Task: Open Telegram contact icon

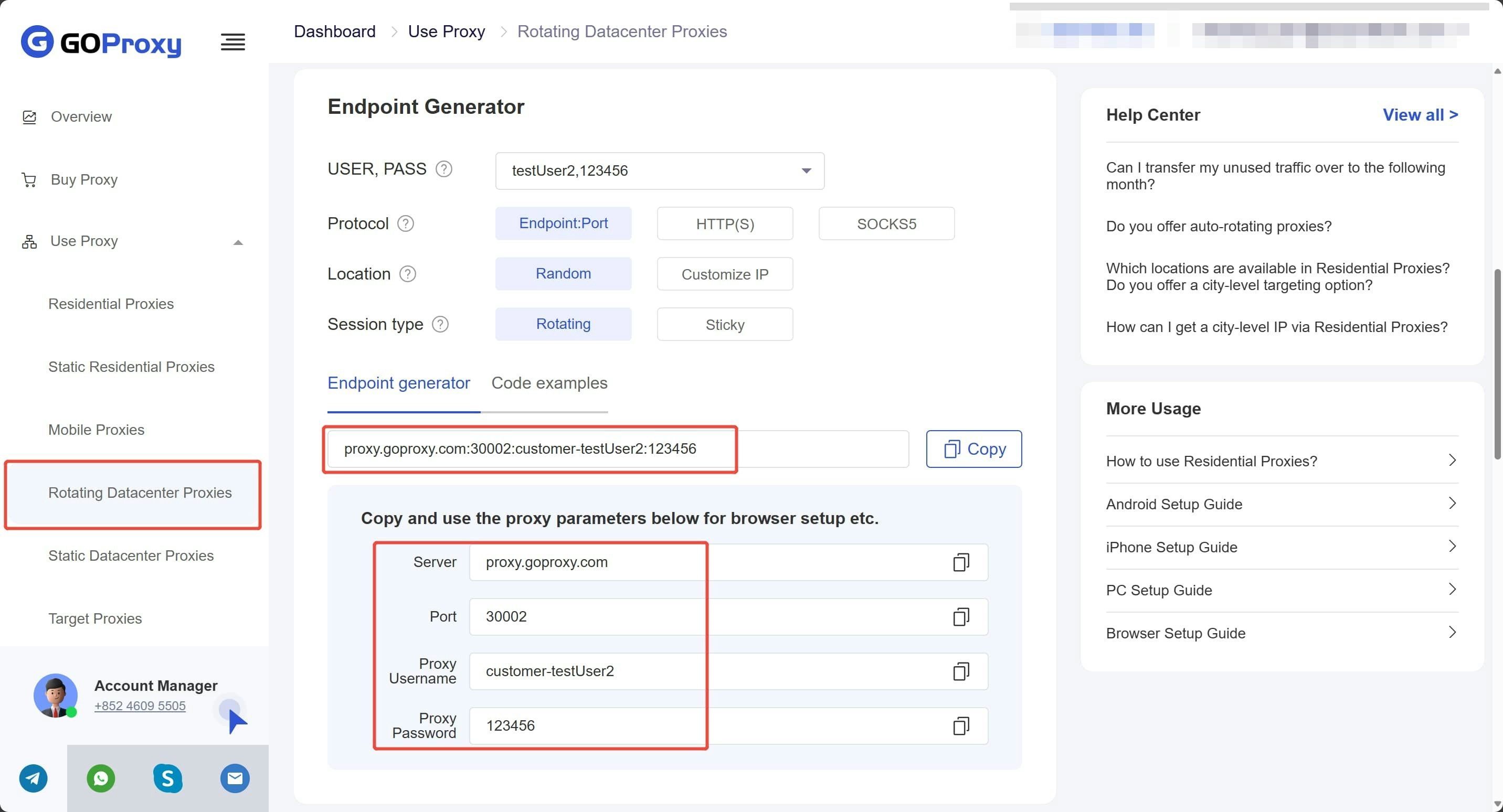Action: click(x=33, y=778)
